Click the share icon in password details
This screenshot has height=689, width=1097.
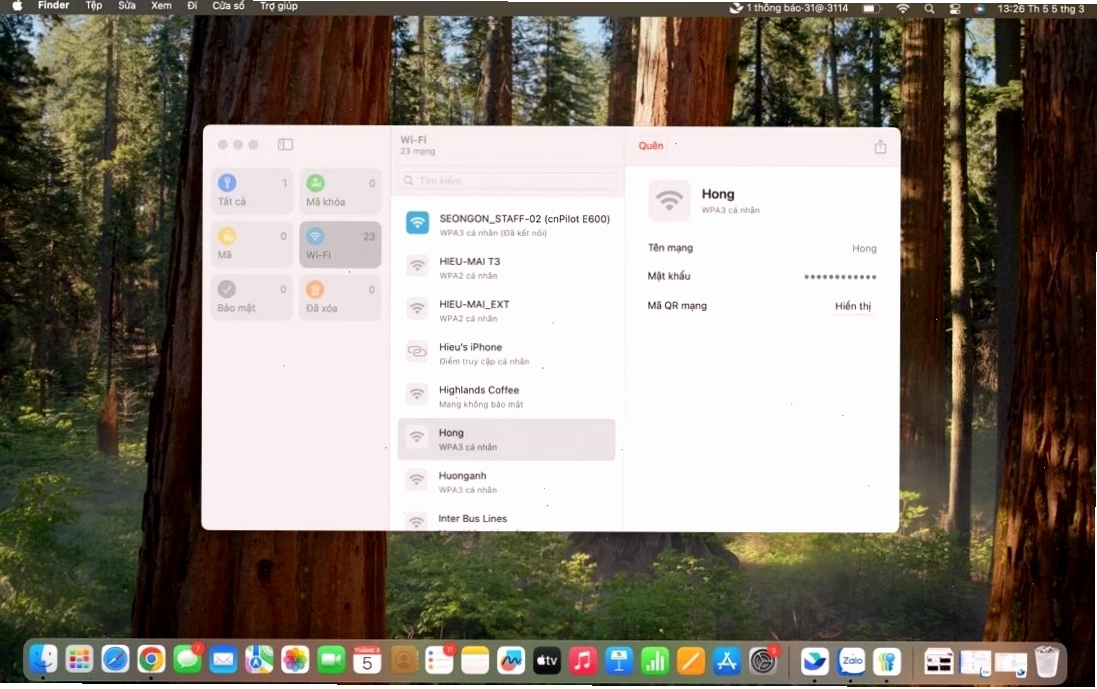click(880, 146)
